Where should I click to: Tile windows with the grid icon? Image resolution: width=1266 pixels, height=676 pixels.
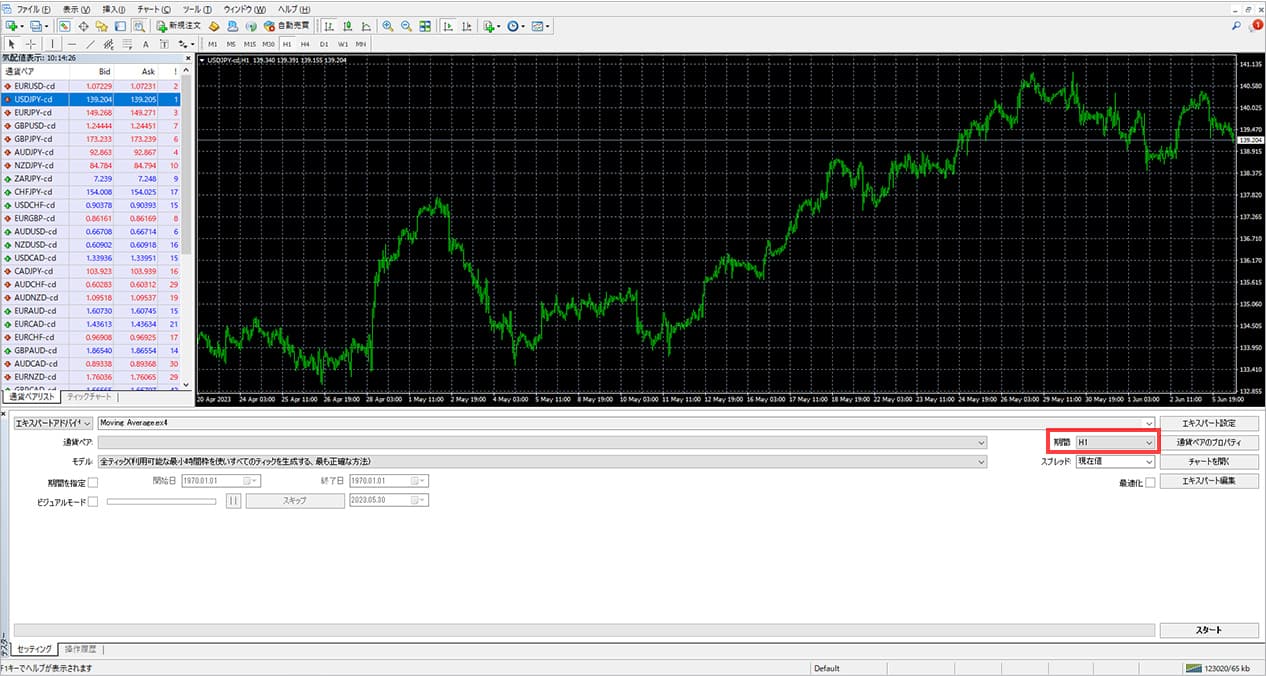point(425,25)
